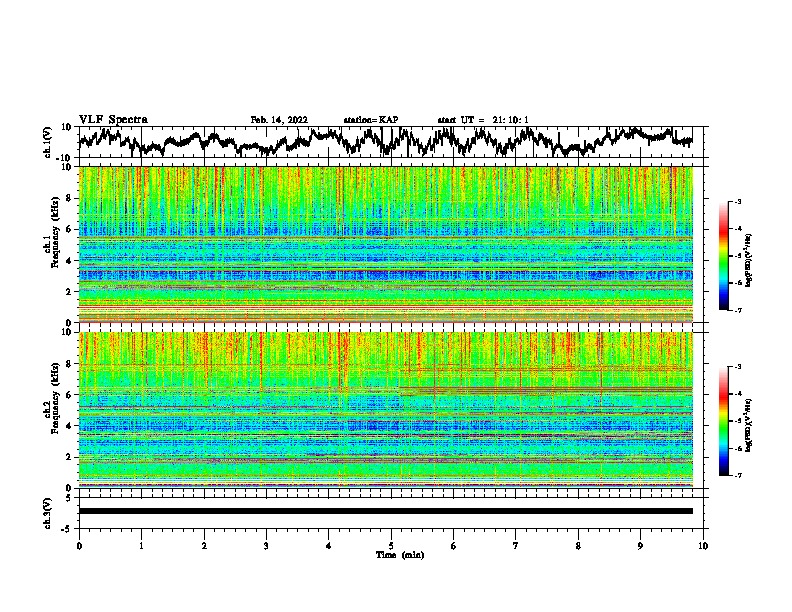
Task: Click time axis tick label "5"
Action: tap(391, 546)
